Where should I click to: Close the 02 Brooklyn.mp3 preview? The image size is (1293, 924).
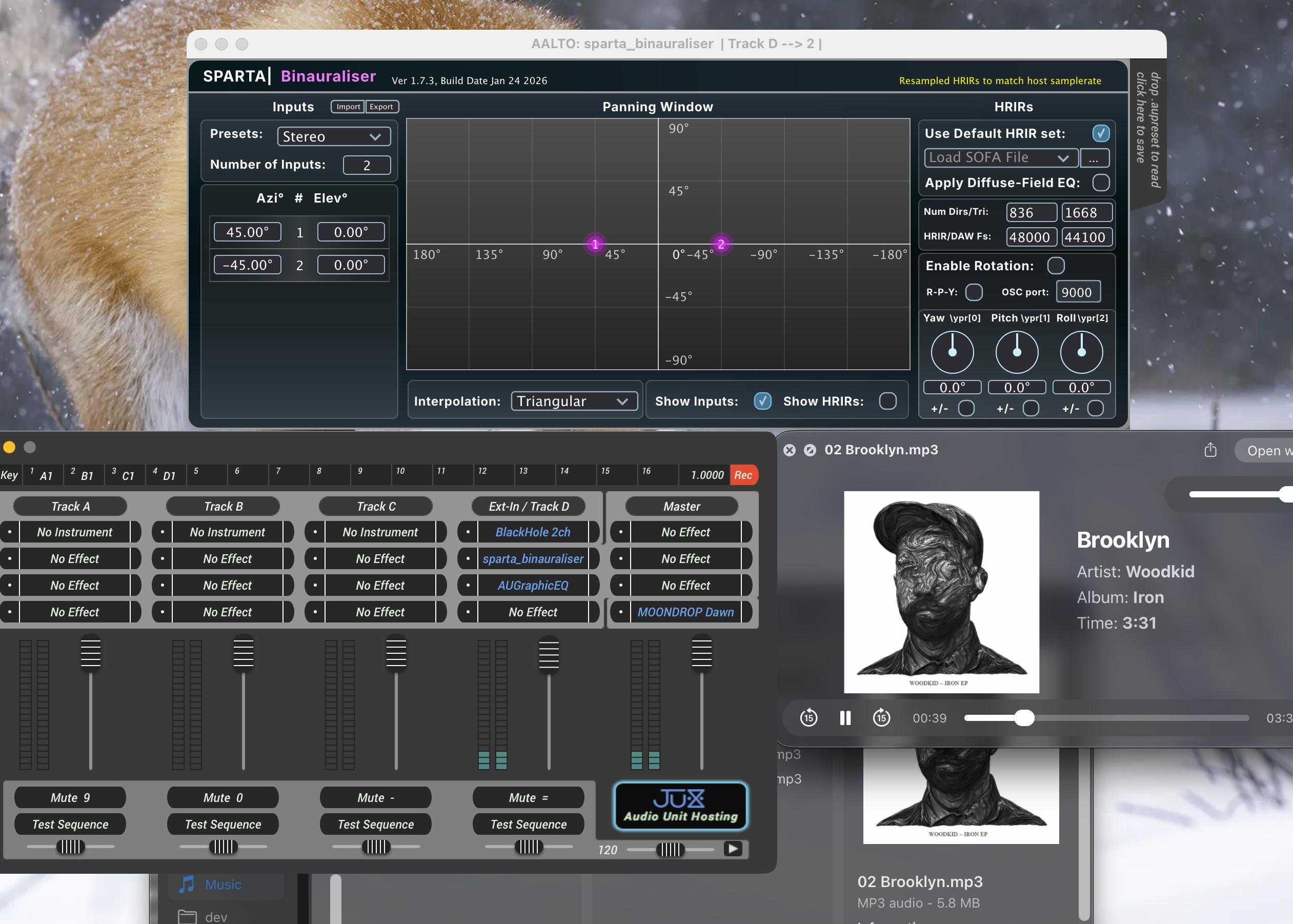(x=790, y=450)
